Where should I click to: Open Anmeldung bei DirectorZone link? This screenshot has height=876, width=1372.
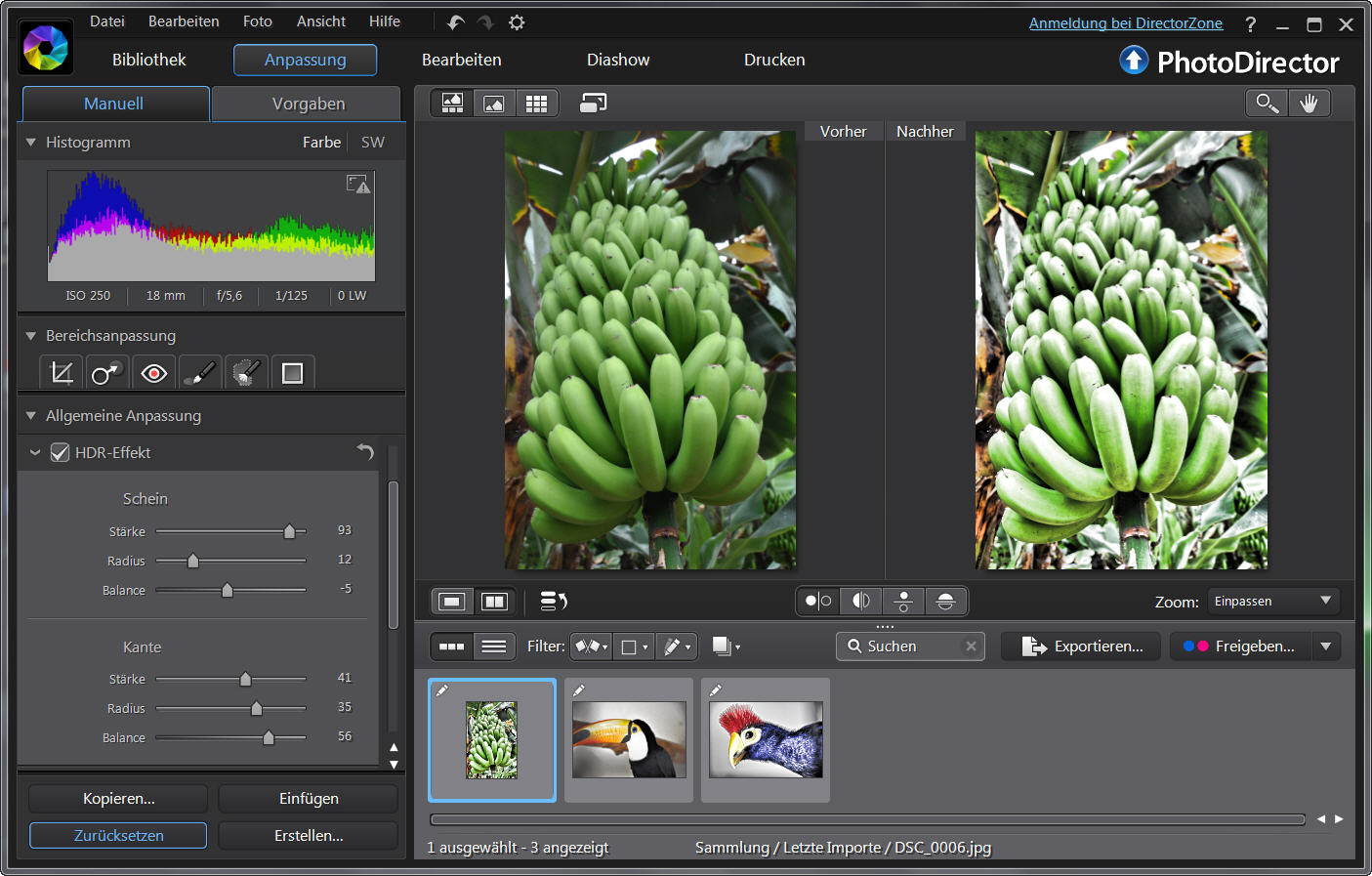1125,23
